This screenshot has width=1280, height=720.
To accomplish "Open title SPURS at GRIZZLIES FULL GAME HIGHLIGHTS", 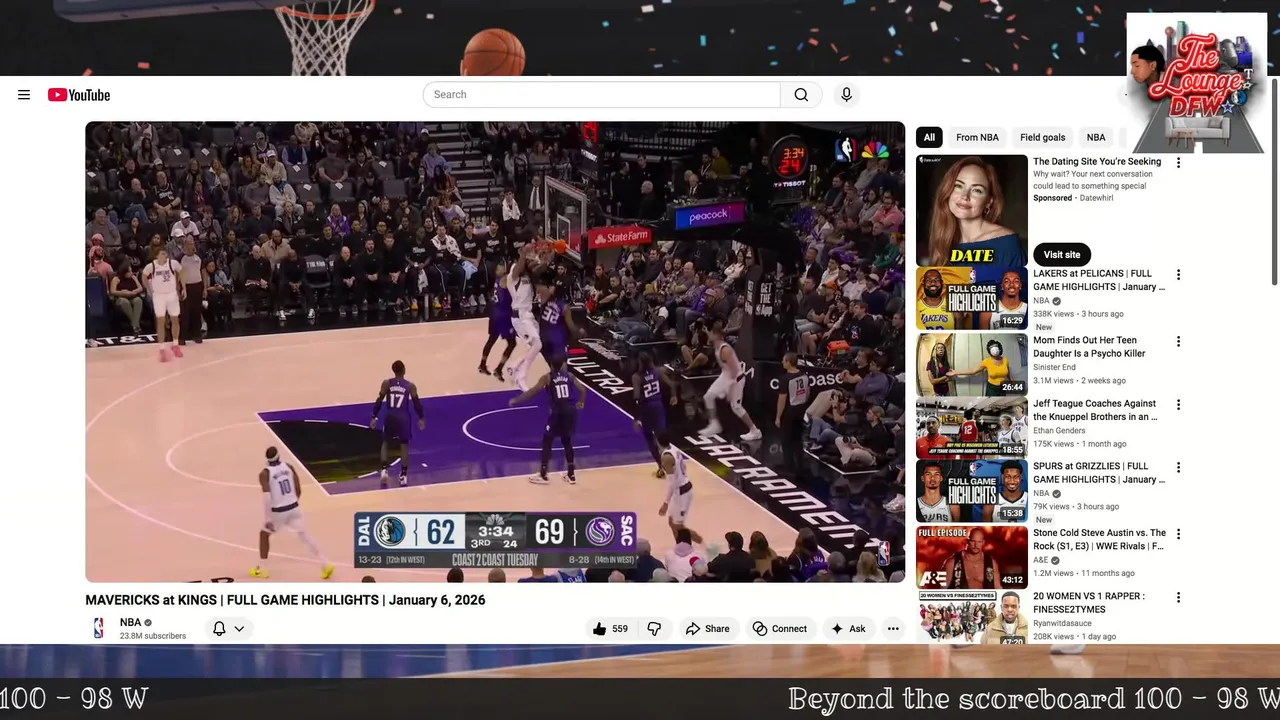I will tap(1099, 473).
